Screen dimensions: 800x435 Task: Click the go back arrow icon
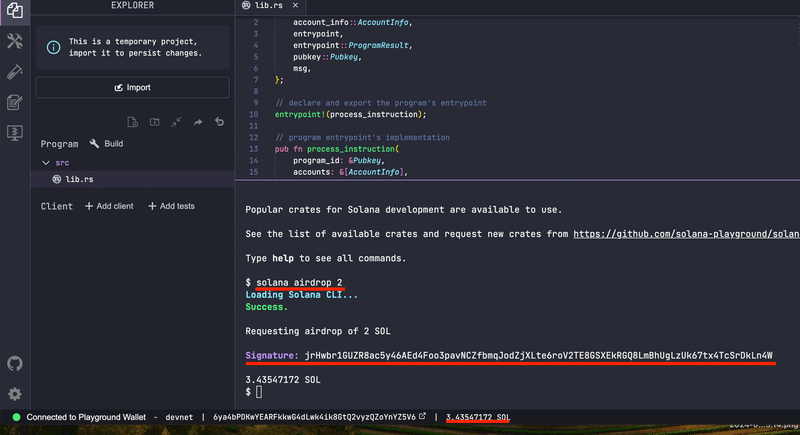(219, 121)
